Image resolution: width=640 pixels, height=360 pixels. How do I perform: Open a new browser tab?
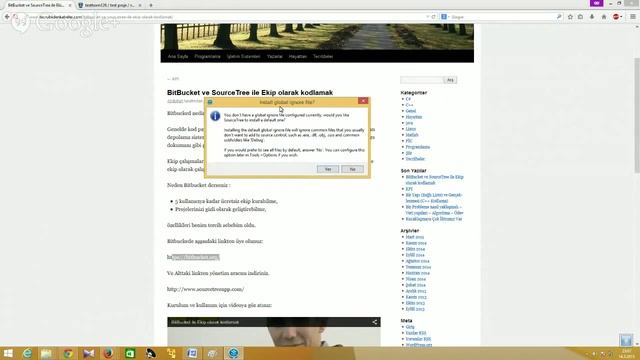151,5
